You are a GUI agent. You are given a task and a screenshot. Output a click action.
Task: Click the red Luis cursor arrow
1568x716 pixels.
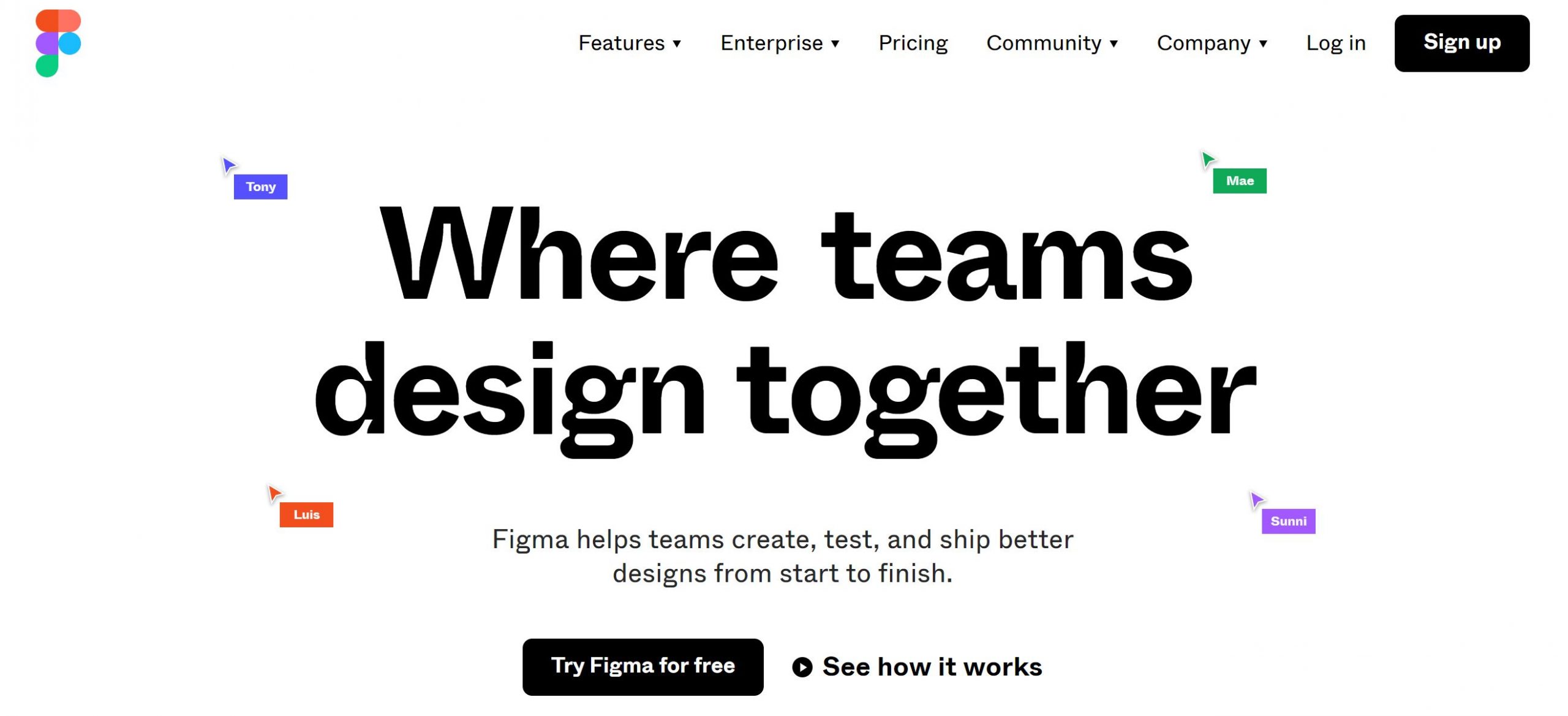tap(275, 493)
